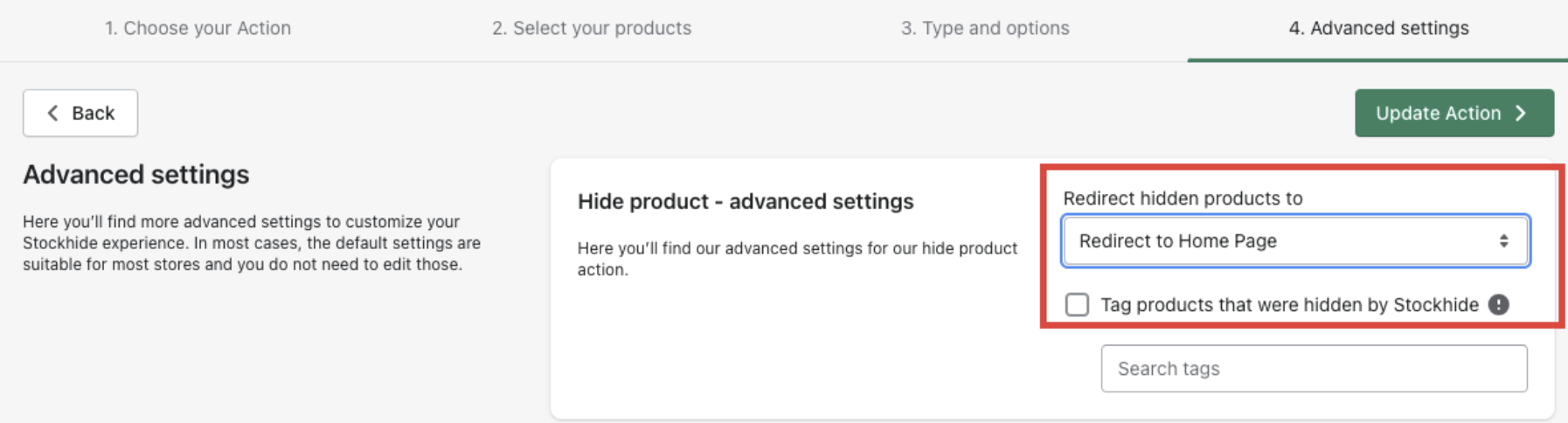Click the hide product action description text
Image resolution: width=1568 pixels, height=423 pixels.
click(797, 259)
